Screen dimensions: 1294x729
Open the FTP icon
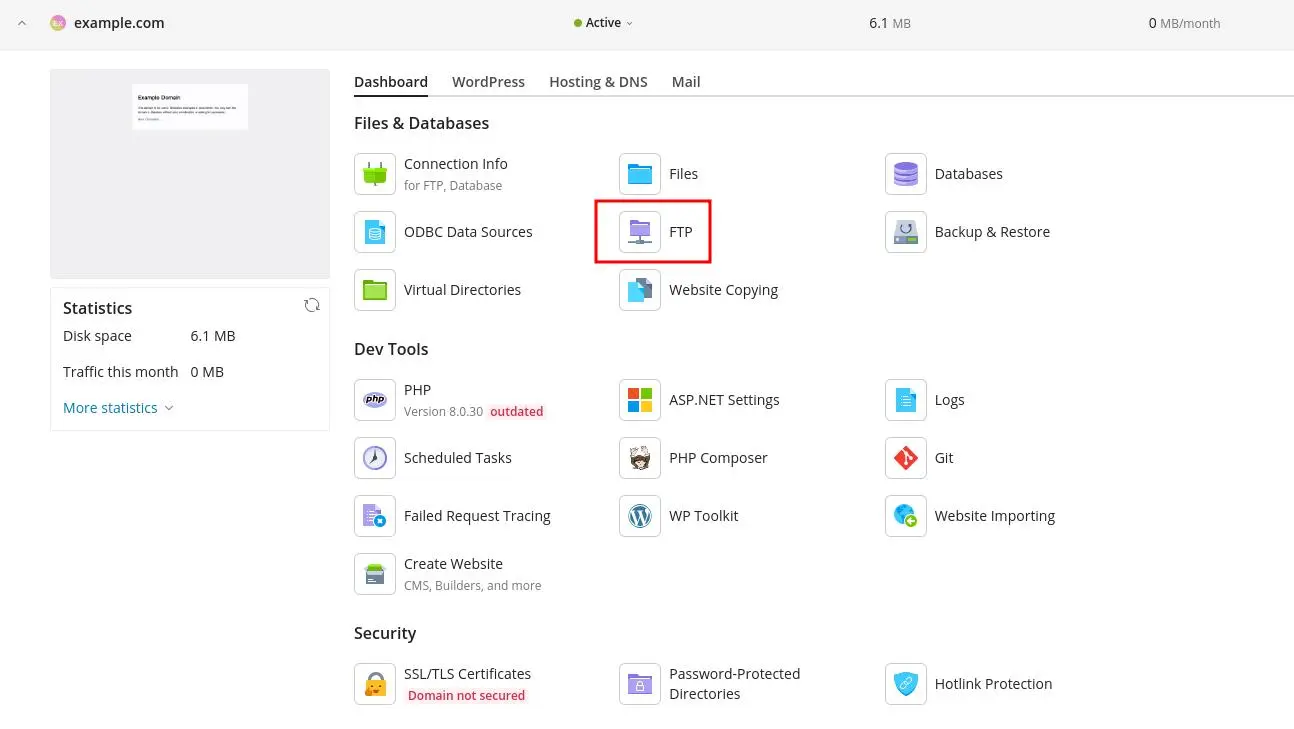639,232
